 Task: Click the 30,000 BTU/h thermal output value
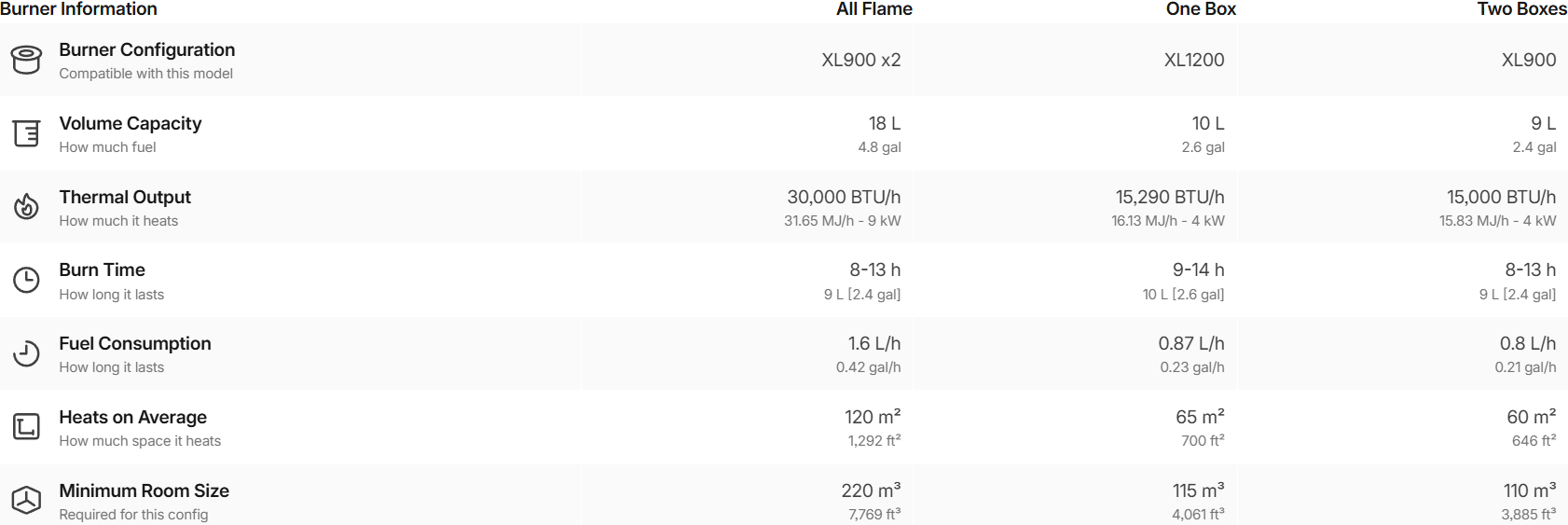coord(844,197)
